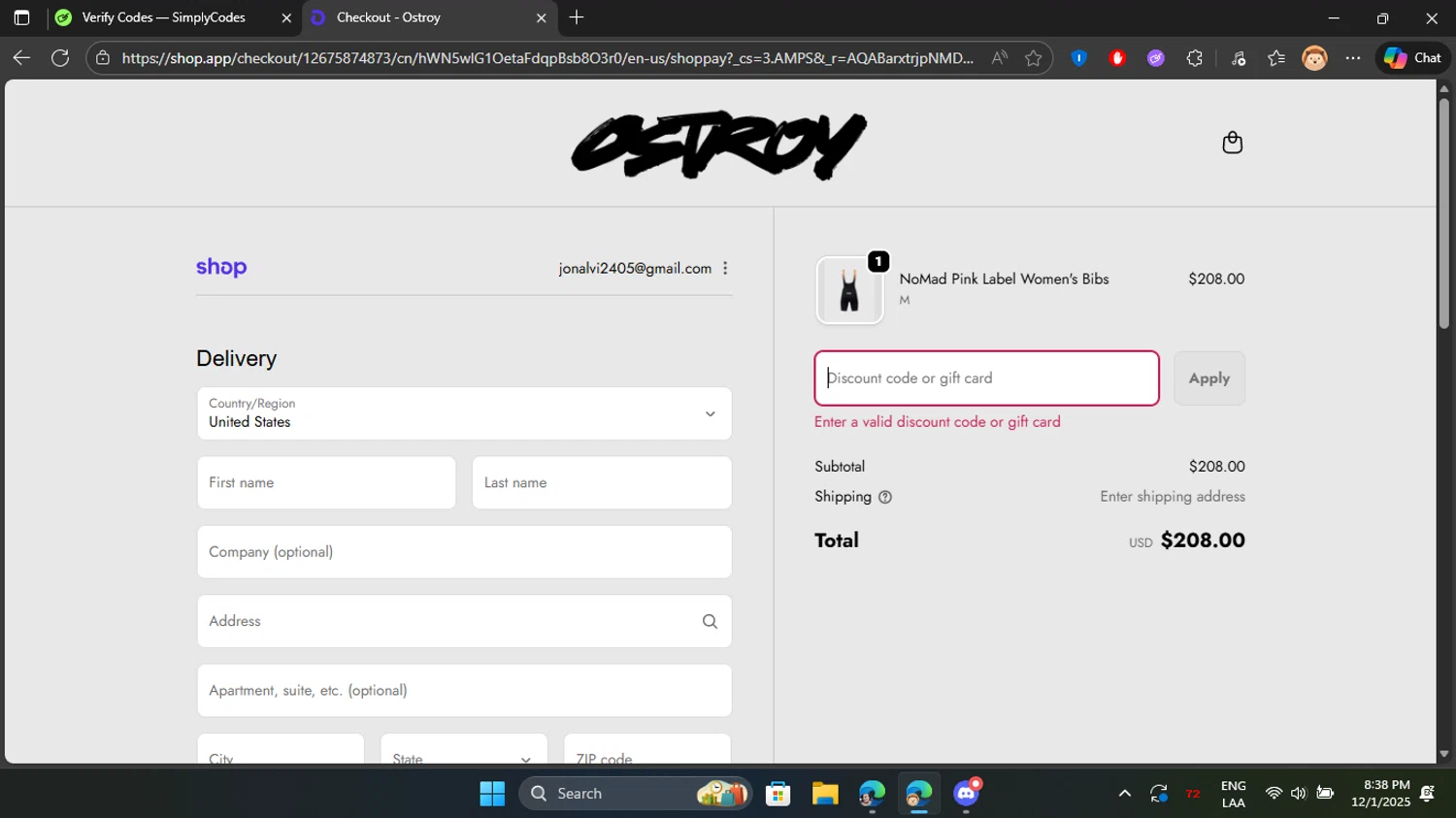The width and height of the screenshot is (1456, 818).
Task: Refresh the checkout page
Action: click(60, 58)
